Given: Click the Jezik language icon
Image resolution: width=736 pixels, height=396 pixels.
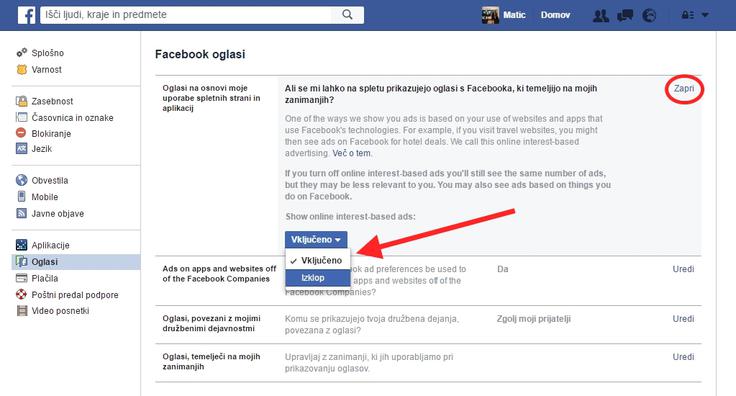Looking at the screenshot, I should tap(22, 149).
